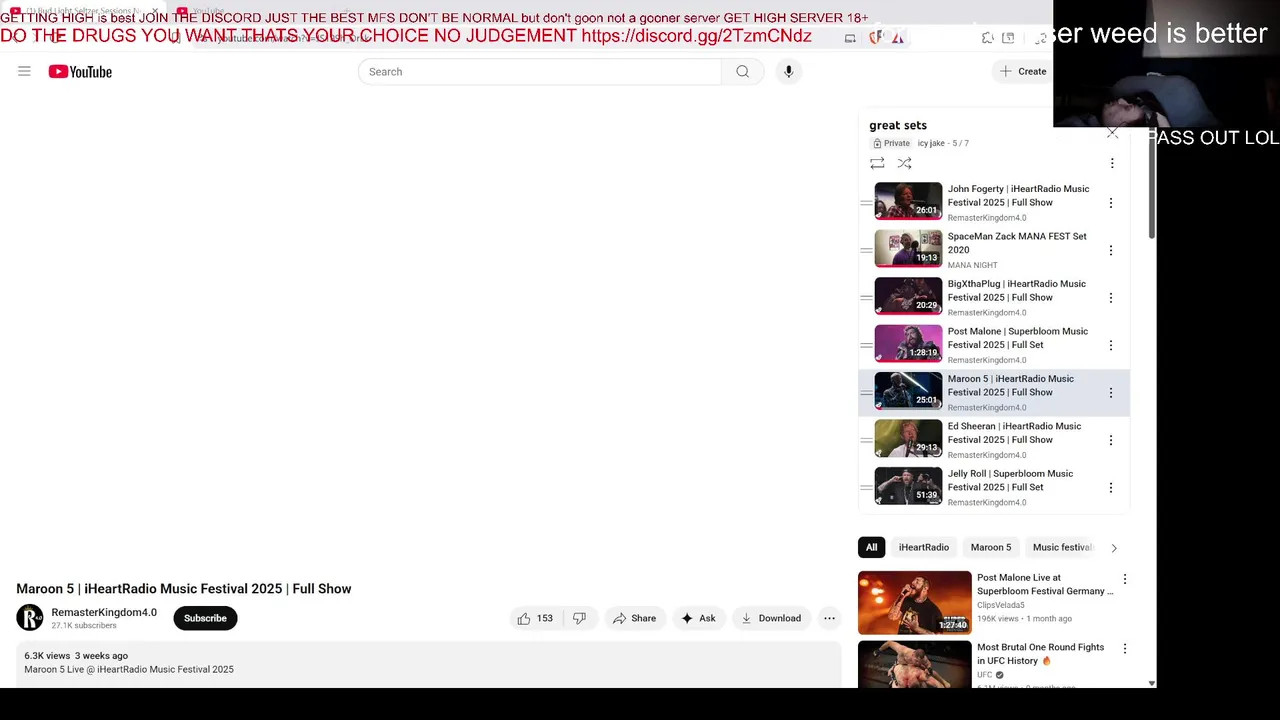Screen dimensions: 1280x720
Task: Open the Maroon 5 playlist item menu
Action: [x=1110, y=393]
